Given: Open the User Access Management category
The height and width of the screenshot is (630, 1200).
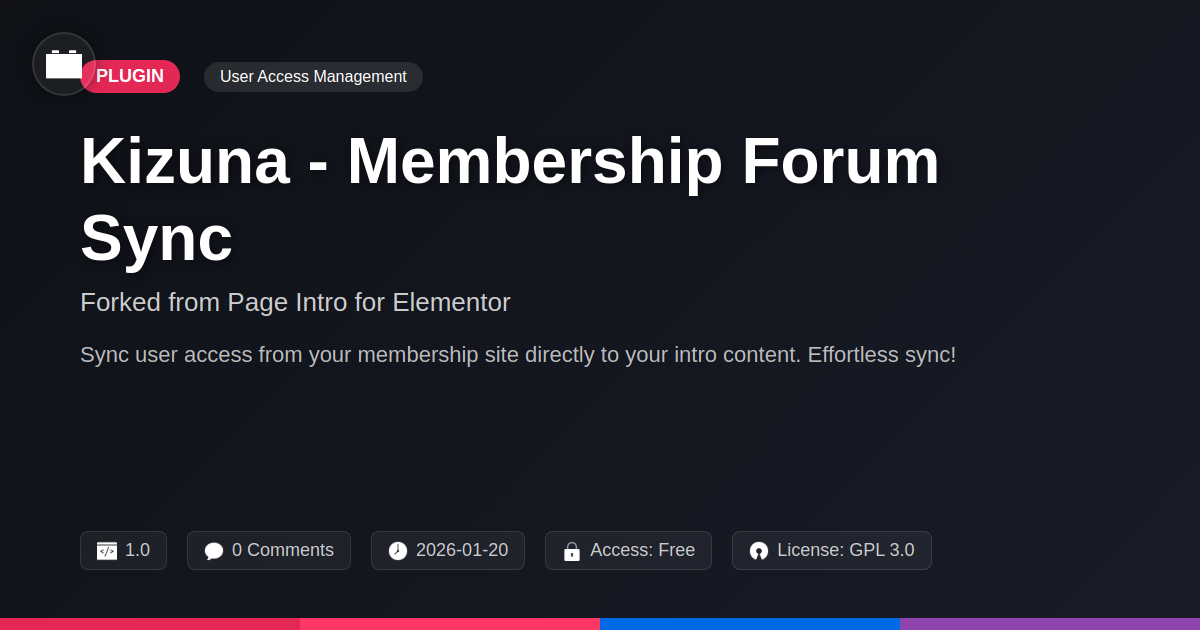Looking at the screenshot, I should pos(313,77).
